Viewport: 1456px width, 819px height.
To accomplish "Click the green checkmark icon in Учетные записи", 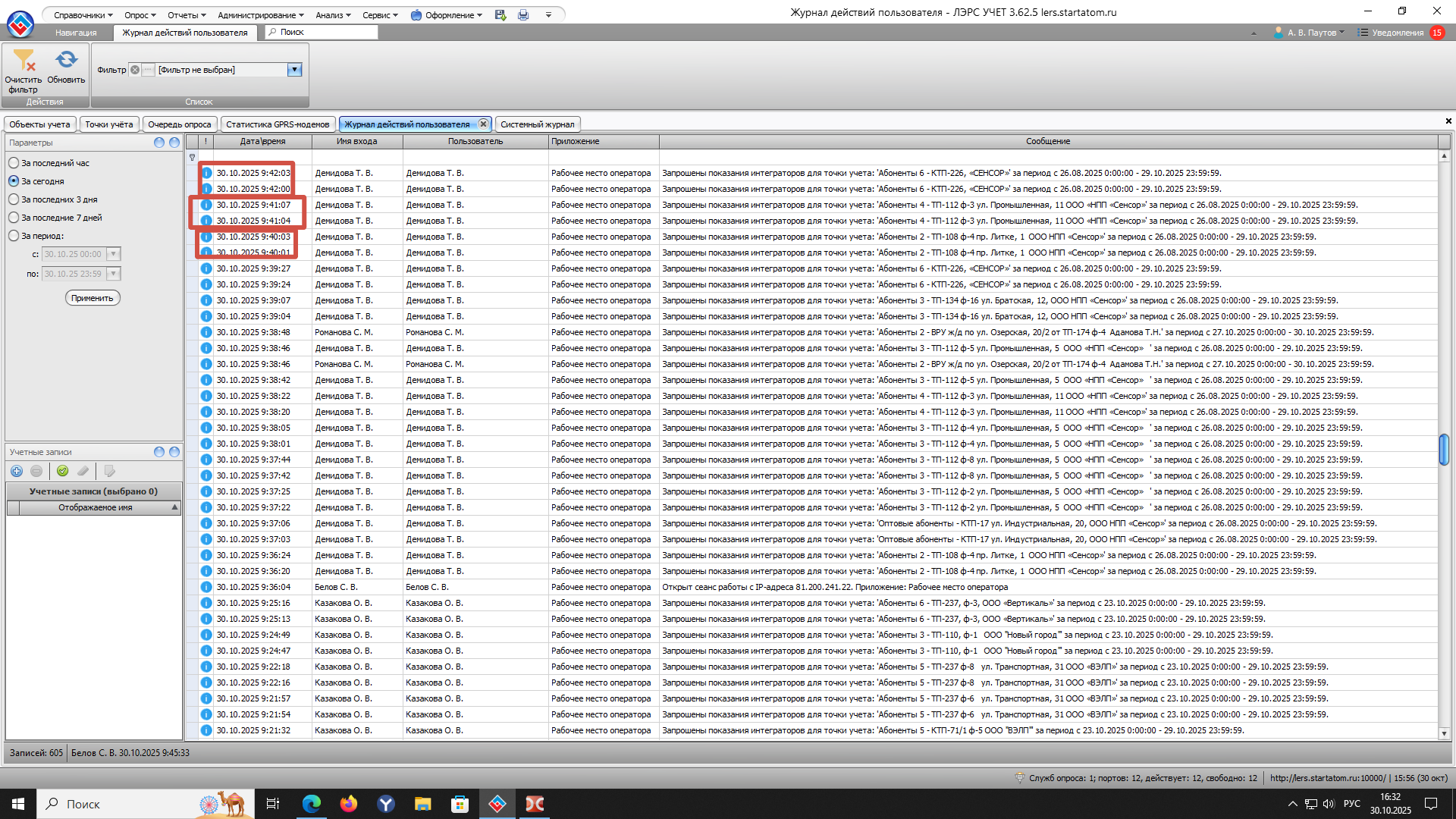I will pyautogui.click(x=63, y=471).
